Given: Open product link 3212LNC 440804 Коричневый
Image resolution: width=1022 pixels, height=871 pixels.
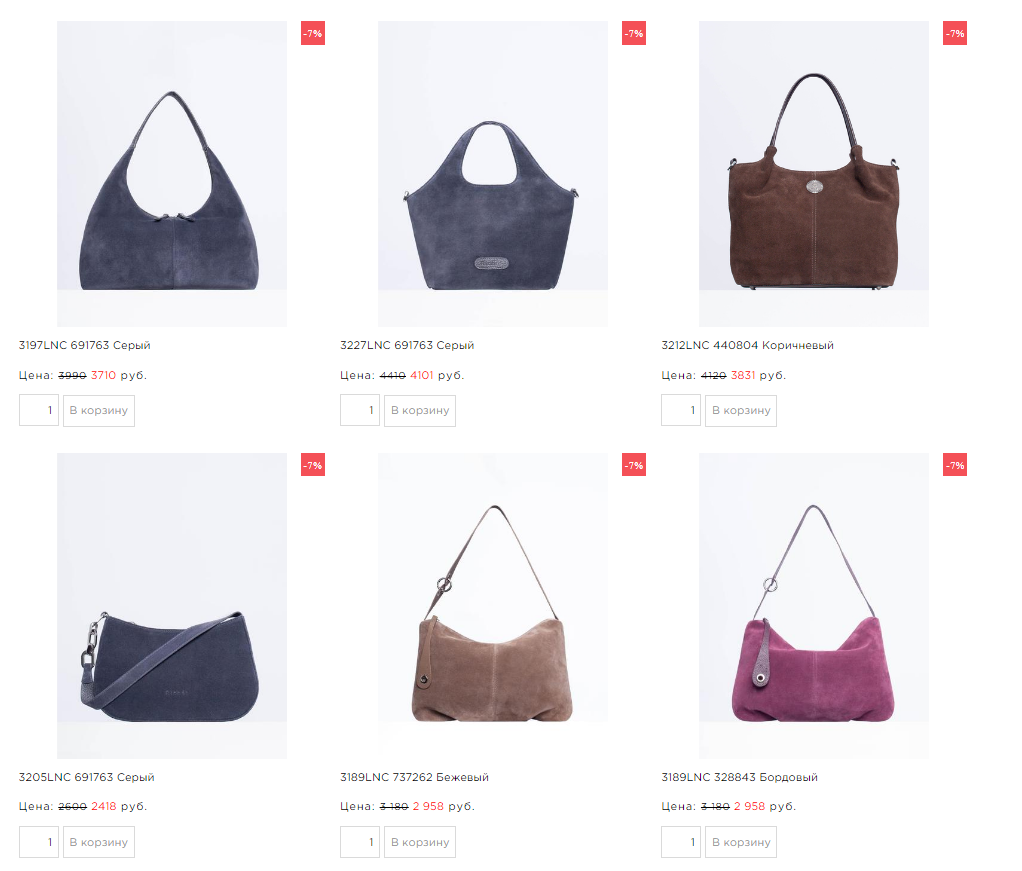Looking at the screenshot, I should coord(747,345).
